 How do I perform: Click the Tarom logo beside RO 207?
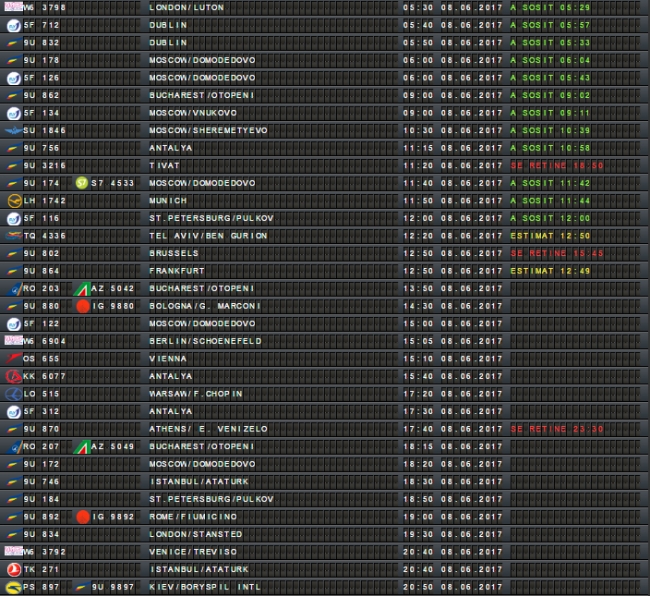click(15, 447)
